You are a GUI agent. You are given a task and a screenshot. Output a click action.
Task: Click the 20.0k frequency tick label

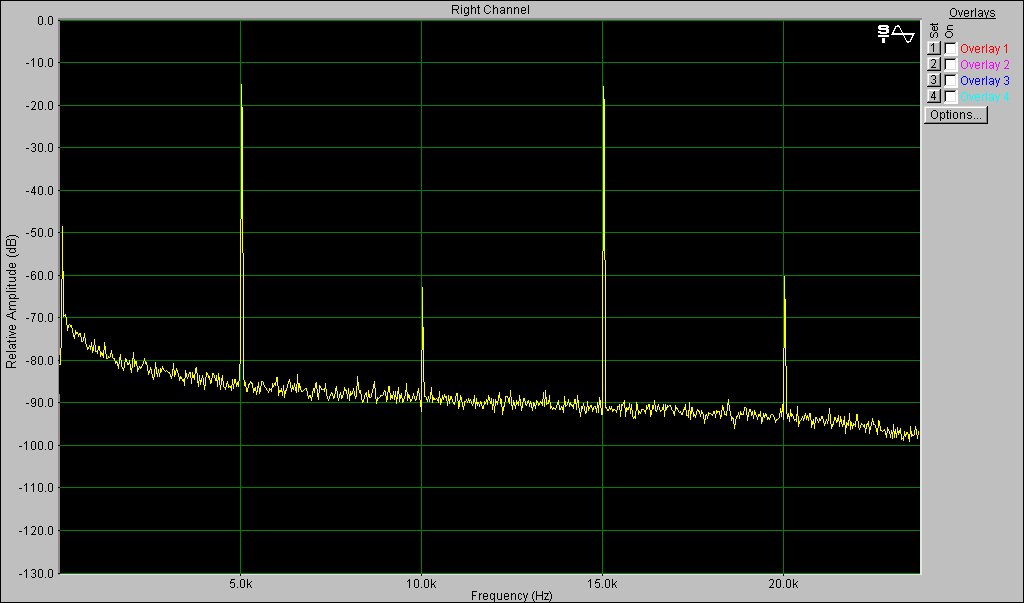coord(783,584)
